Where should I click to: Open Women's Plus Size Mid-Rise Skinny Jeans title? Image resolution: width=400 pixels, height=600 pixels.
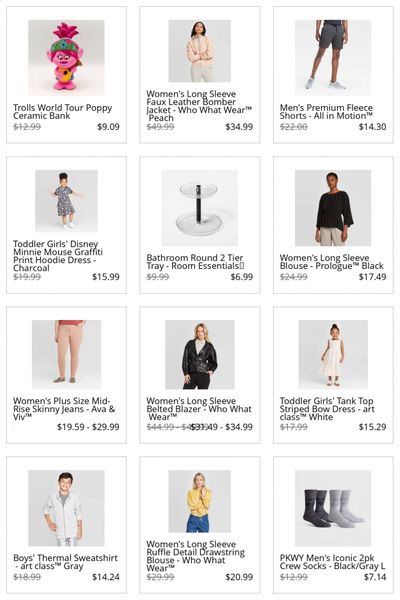[x=64, y=409]
